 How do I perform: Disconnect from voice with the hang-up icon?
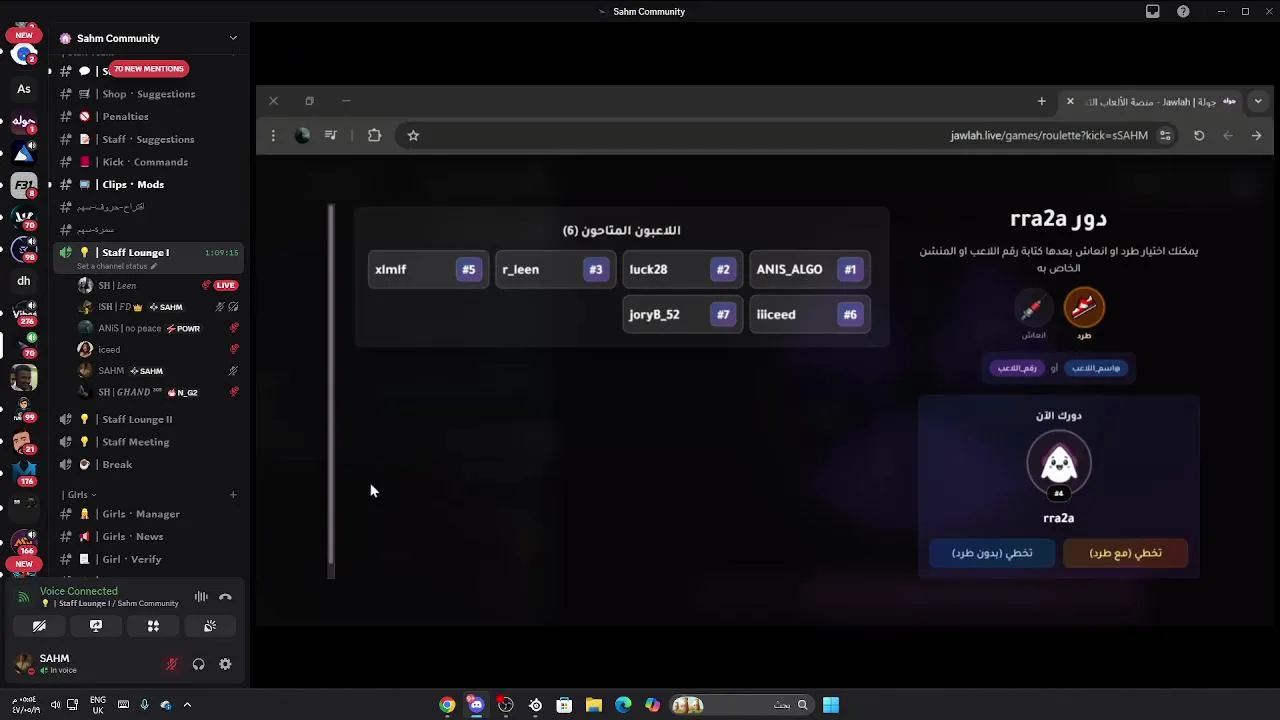225,597
